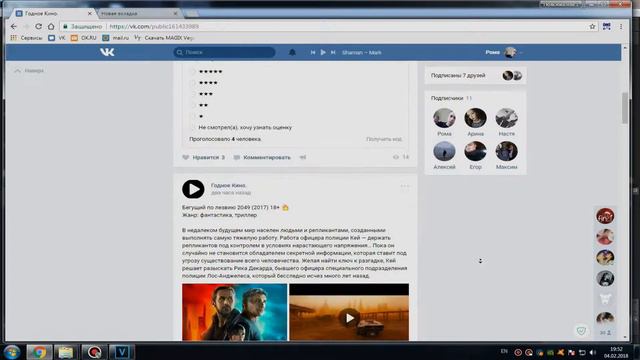
Task: Open subscriber Алексей's avatar
Action: pyautogui.click(x=444, y=151)
